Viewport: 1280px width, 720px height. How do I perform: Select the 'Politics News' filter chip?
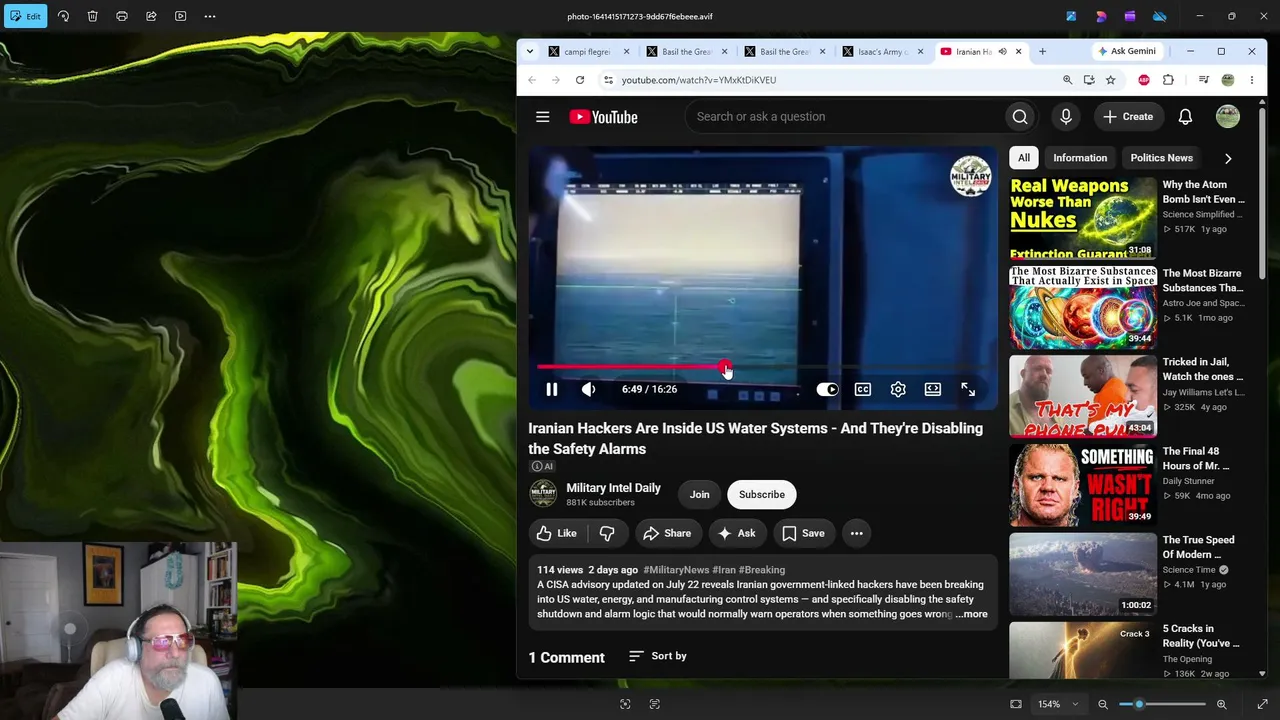(1161, 158)
